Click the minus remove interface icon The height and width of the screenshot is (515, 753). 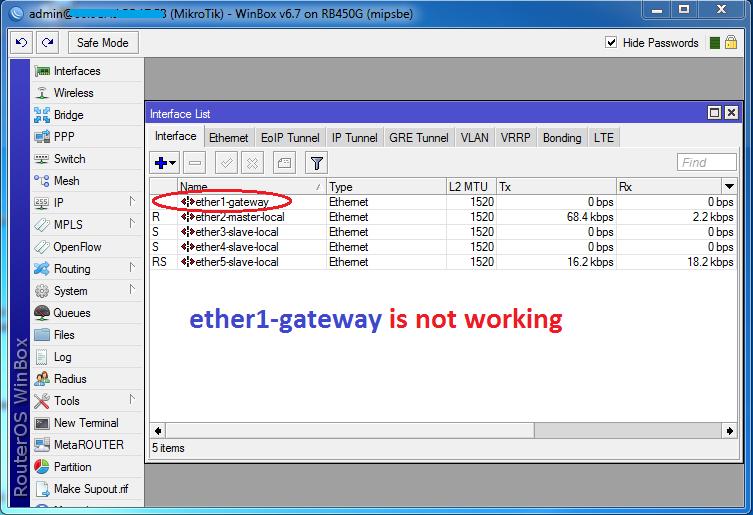click(194, 163)
